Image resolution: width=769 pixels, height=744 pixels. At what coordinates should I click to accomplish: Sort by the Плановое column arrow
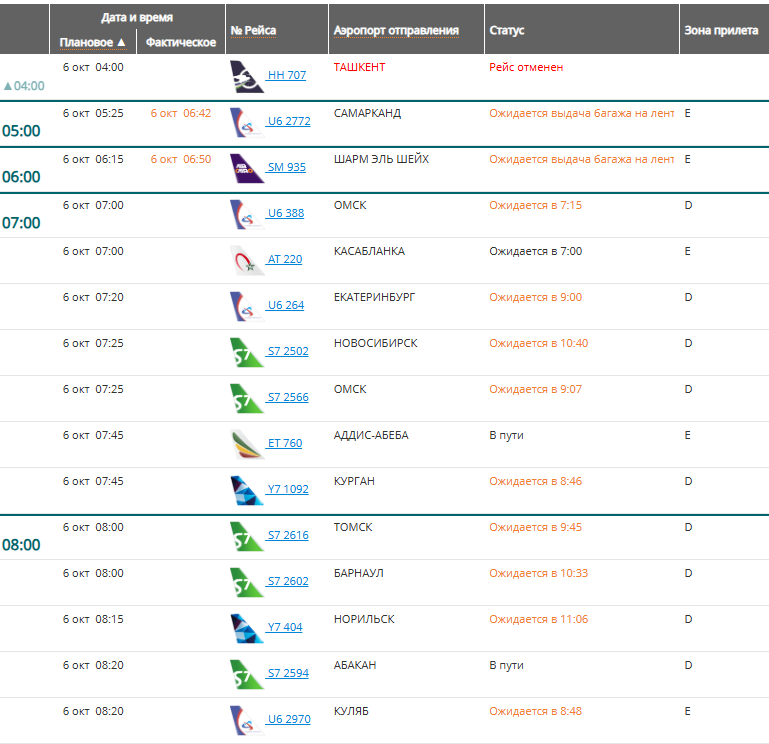click(121, 42)
